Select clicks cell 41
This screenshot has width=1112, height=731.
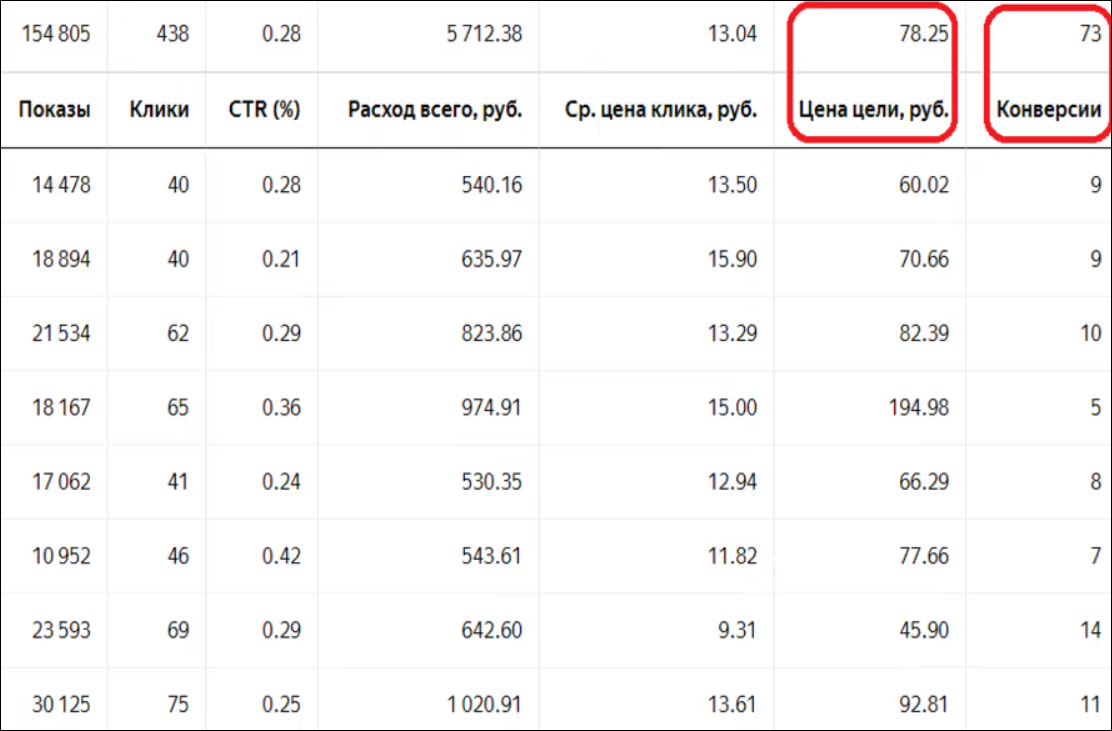pyautogui.click(x=178, y=482)
